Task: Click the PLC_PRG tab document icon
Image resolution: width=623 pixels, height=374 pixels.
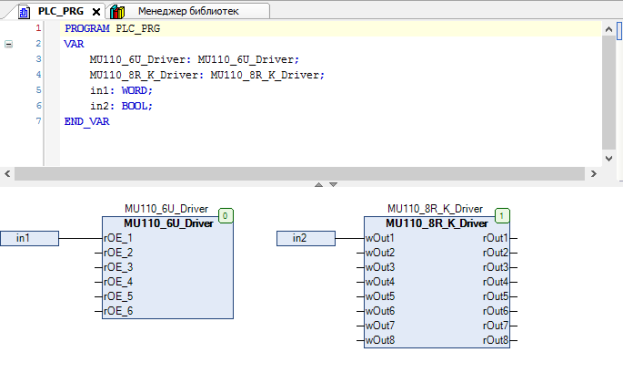Action: pos(24,12)
